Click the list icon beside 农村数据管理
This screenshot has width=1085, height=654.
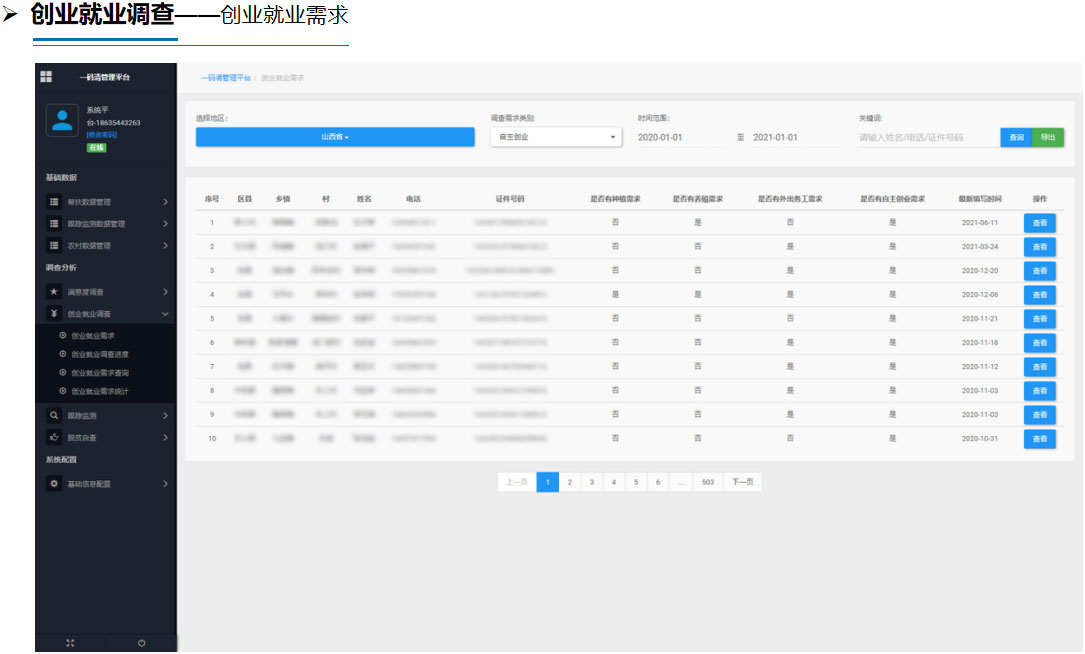coord(54,245)
